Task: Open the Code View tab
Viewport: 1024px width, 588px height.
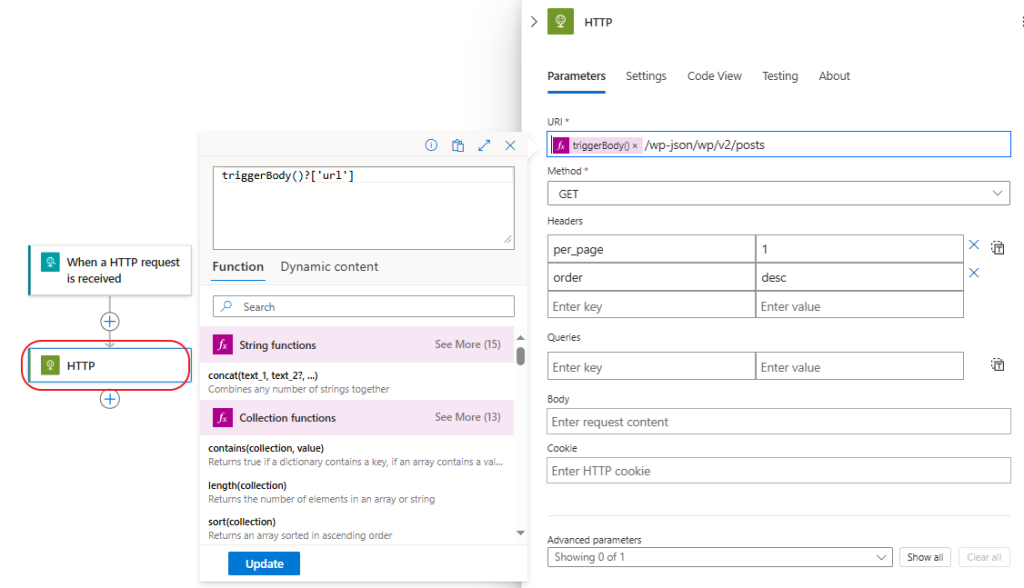Action: (714, 76)
